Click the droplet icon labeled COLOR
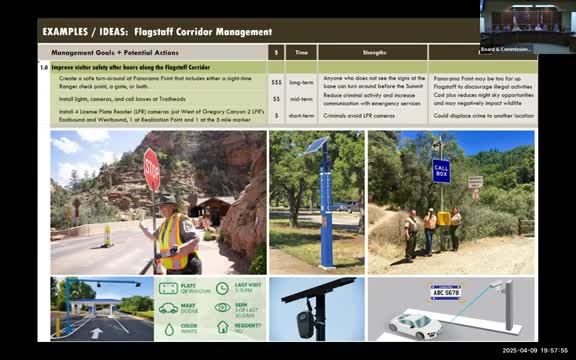Screen dimensions: 576x360 pyautogui.click(x=169, y=329)
